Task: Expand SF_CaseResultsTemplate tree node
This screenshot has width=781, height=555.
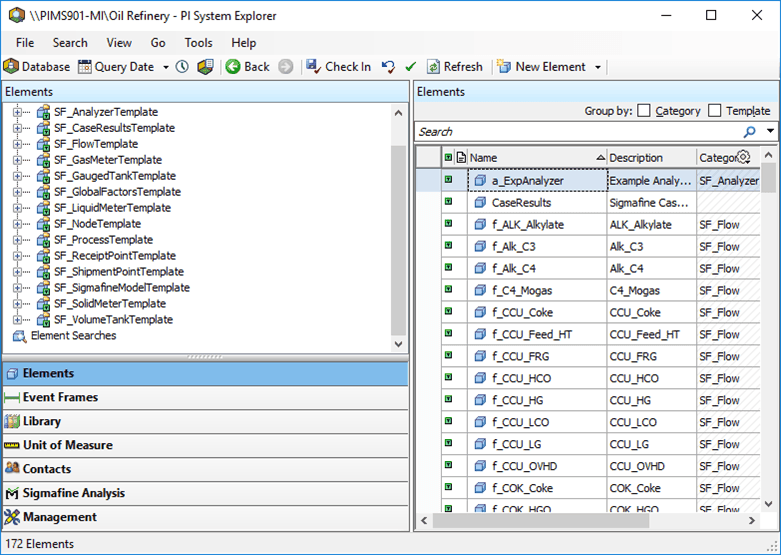Action: (x=17, y=128)
